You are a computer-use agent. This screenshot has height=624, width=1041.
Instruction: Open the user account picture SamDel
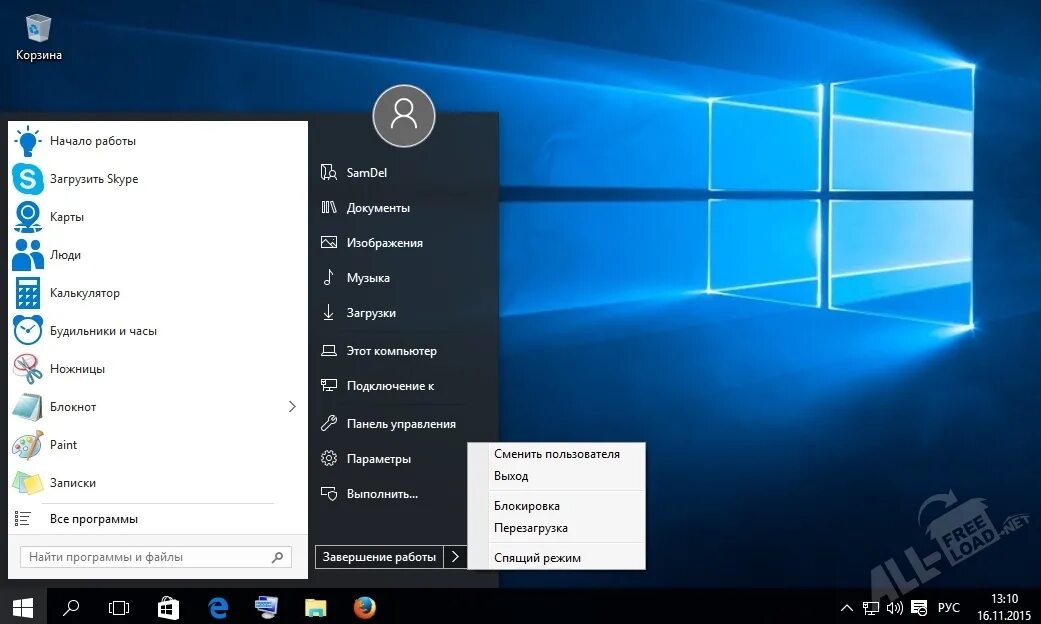403,116
